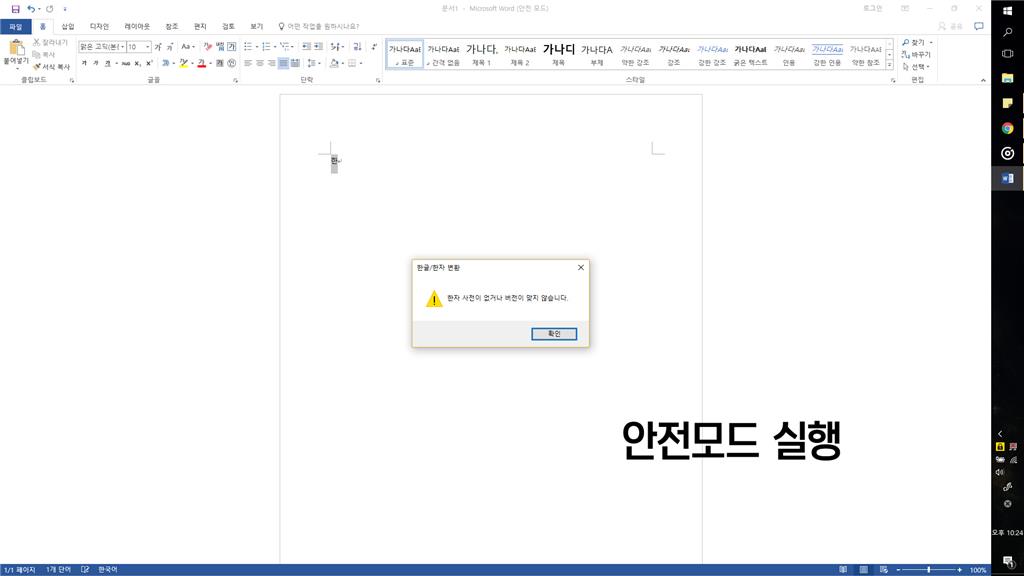Apply the 간격 없음 no spacing style
Image resolution: width=1024 pixels, height=576 pixels.
click(x=443, y=54)
